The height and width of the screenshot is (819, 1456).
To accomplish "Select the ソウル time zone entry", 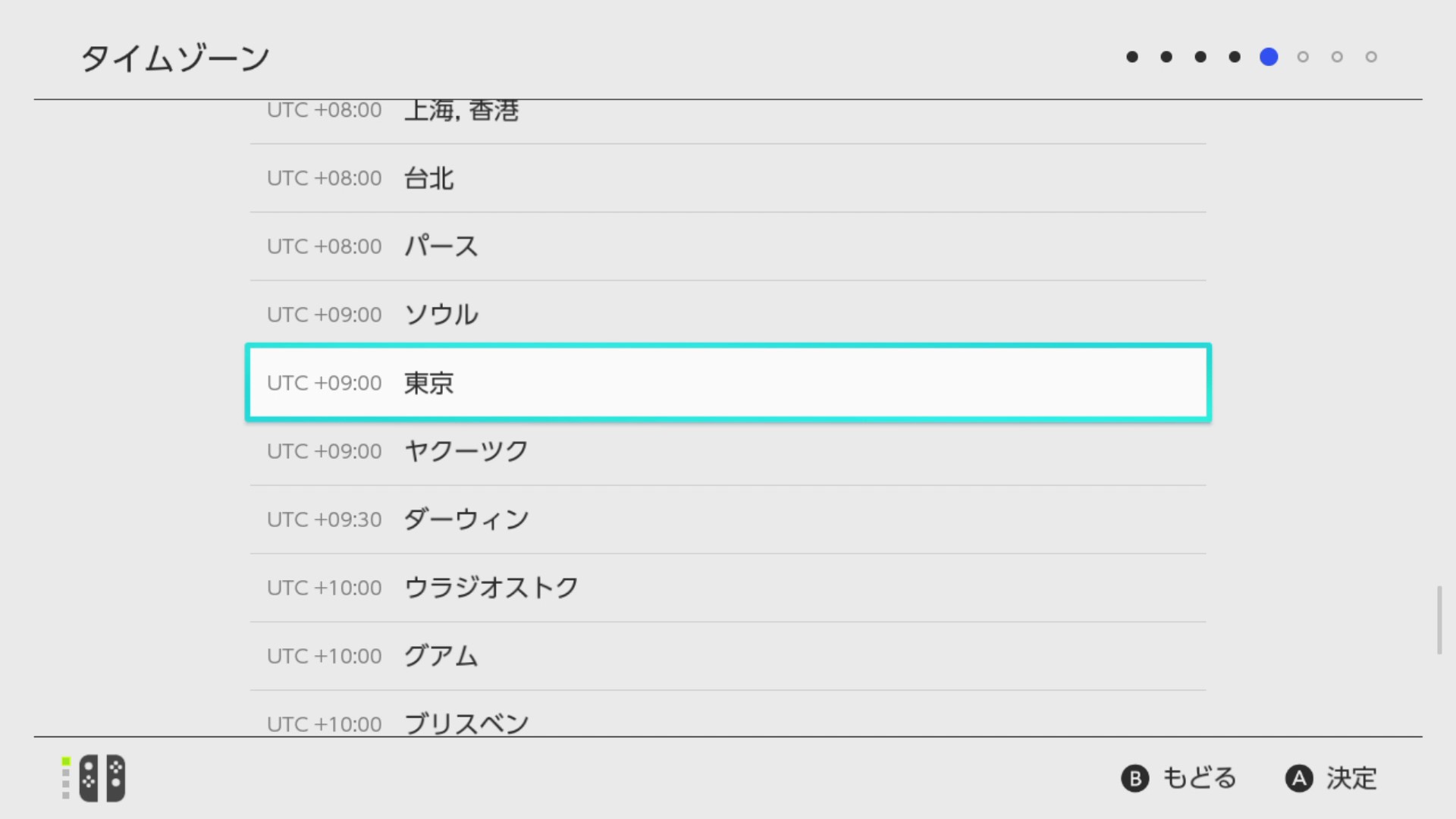I will pyautogui.click(x=728, y=315).
